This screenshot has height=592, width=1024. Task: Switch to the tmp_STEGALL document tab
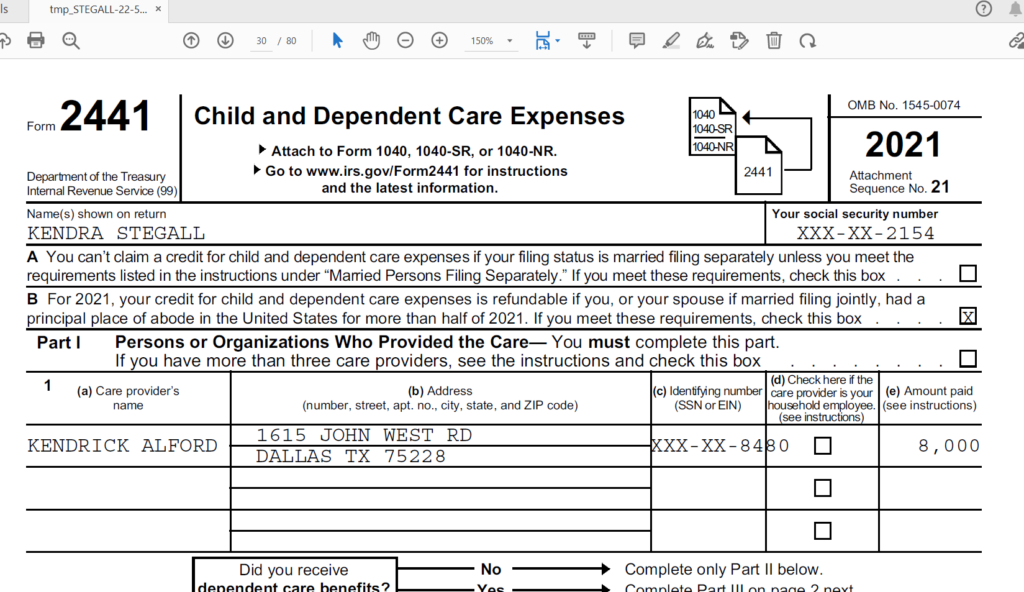97,9
